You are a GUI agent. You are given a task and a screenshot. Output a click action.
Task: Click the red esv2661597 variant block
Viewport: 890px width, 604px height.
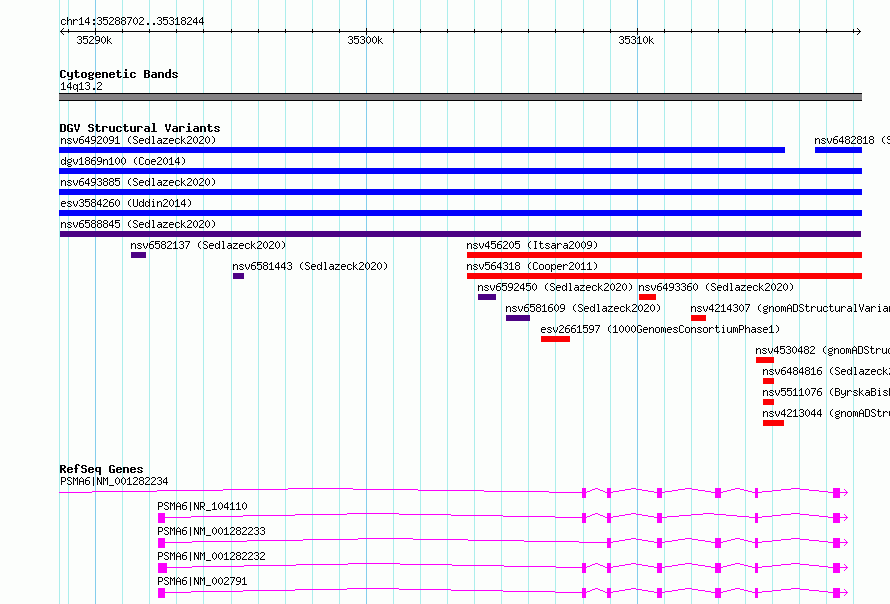[556, 339]
